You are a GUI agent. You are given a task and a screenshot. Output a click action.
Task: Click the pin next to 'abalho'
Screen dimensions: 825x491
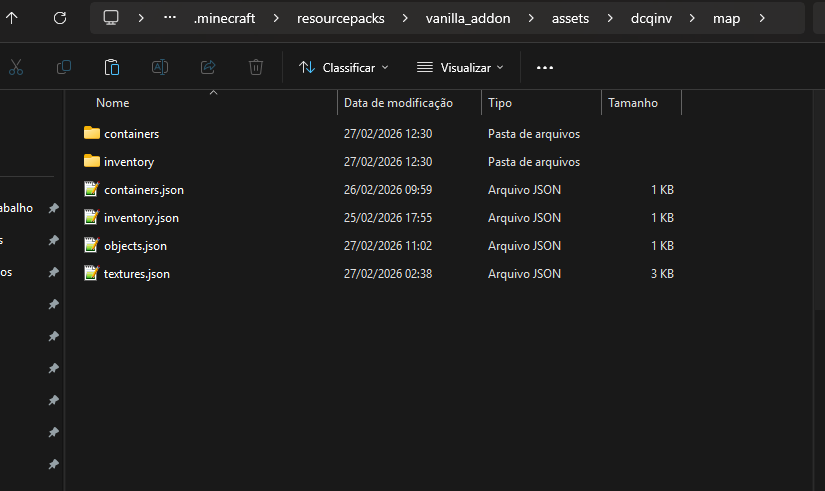pyautogui.click(x=54, y=208)
